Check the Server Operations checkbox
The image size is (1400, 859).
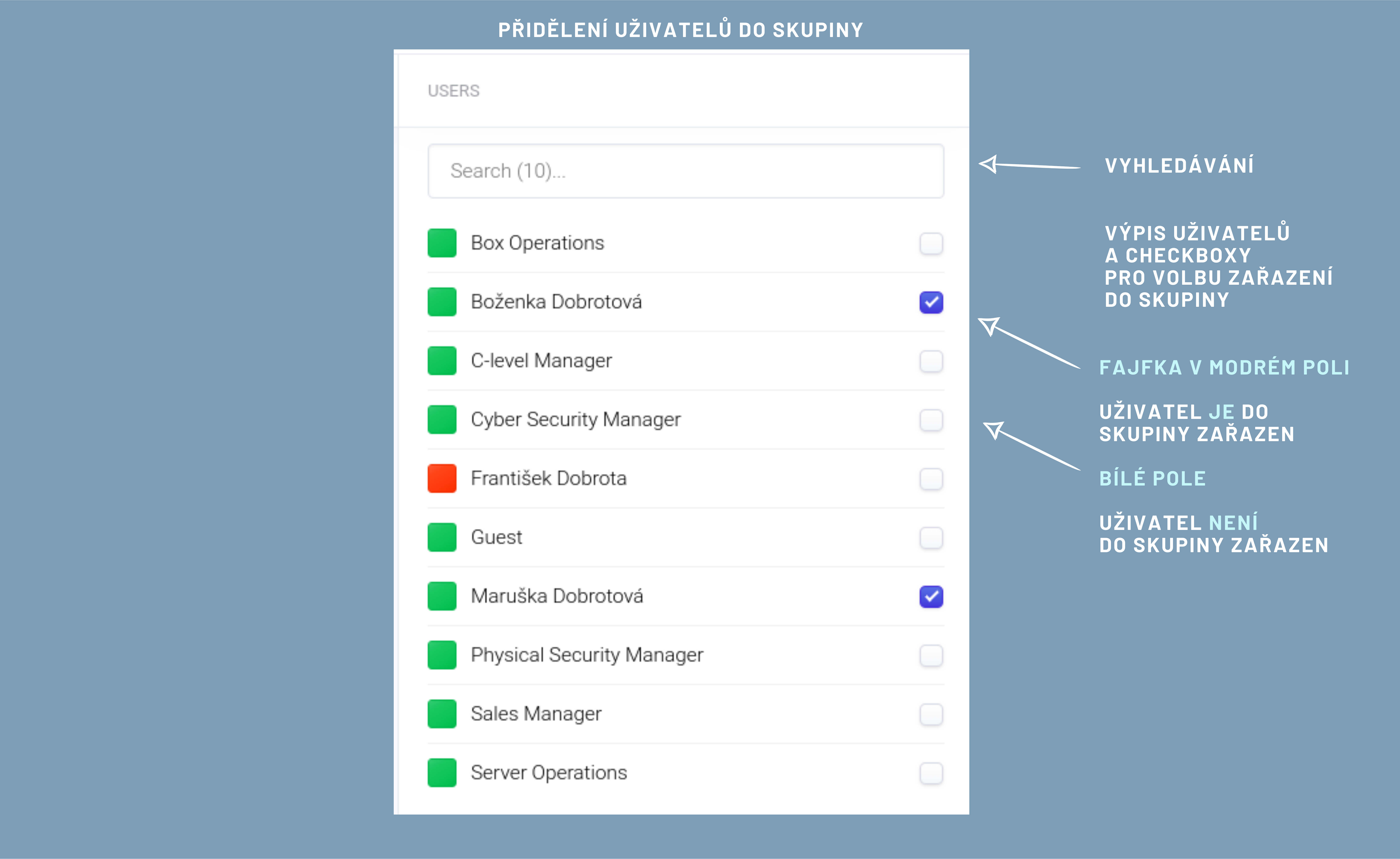[x=931, y=773]
